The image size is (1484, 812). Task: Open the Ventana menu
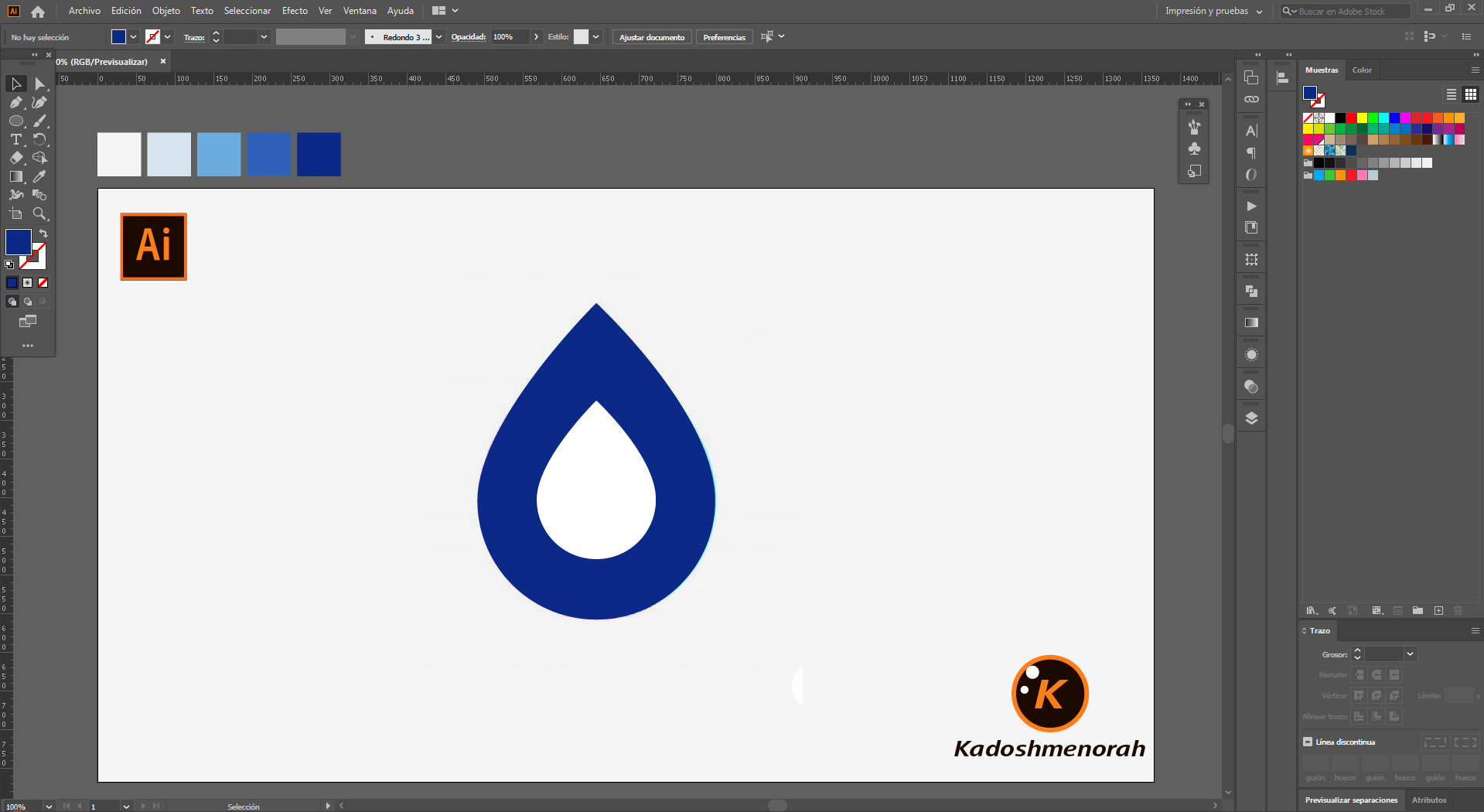tap(360, 11)
